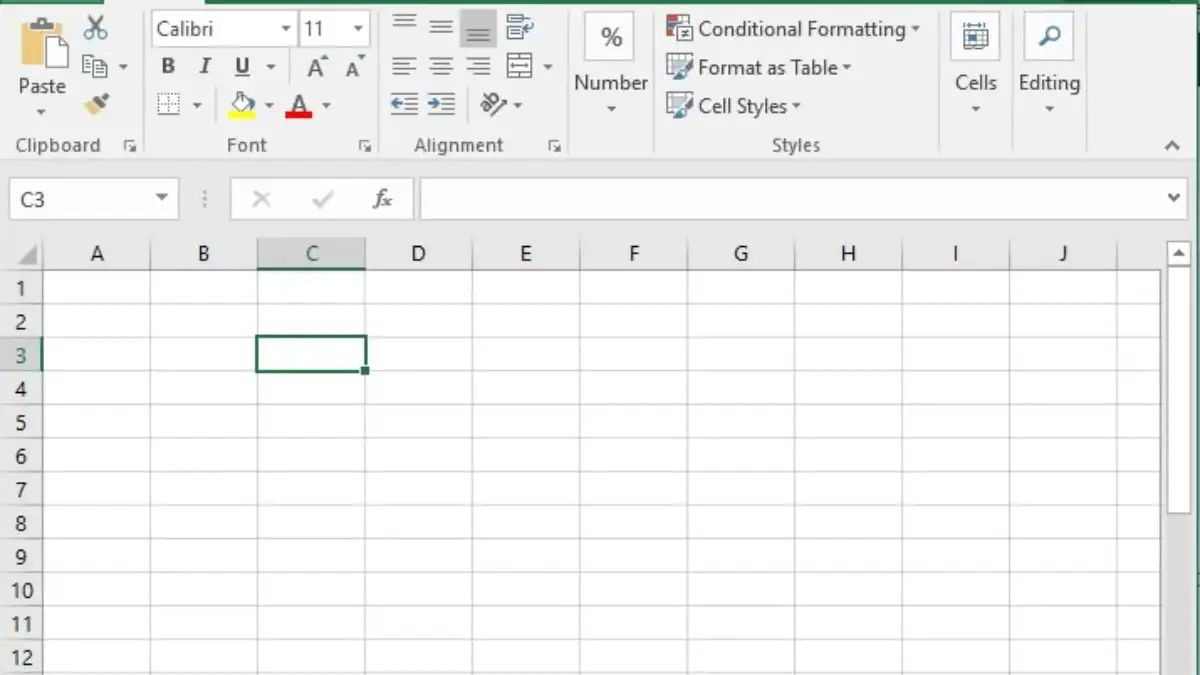Viewport: 1200px width, 675px height.
Task: Open the font size 11 dropdown
Action: coord(358,29)
